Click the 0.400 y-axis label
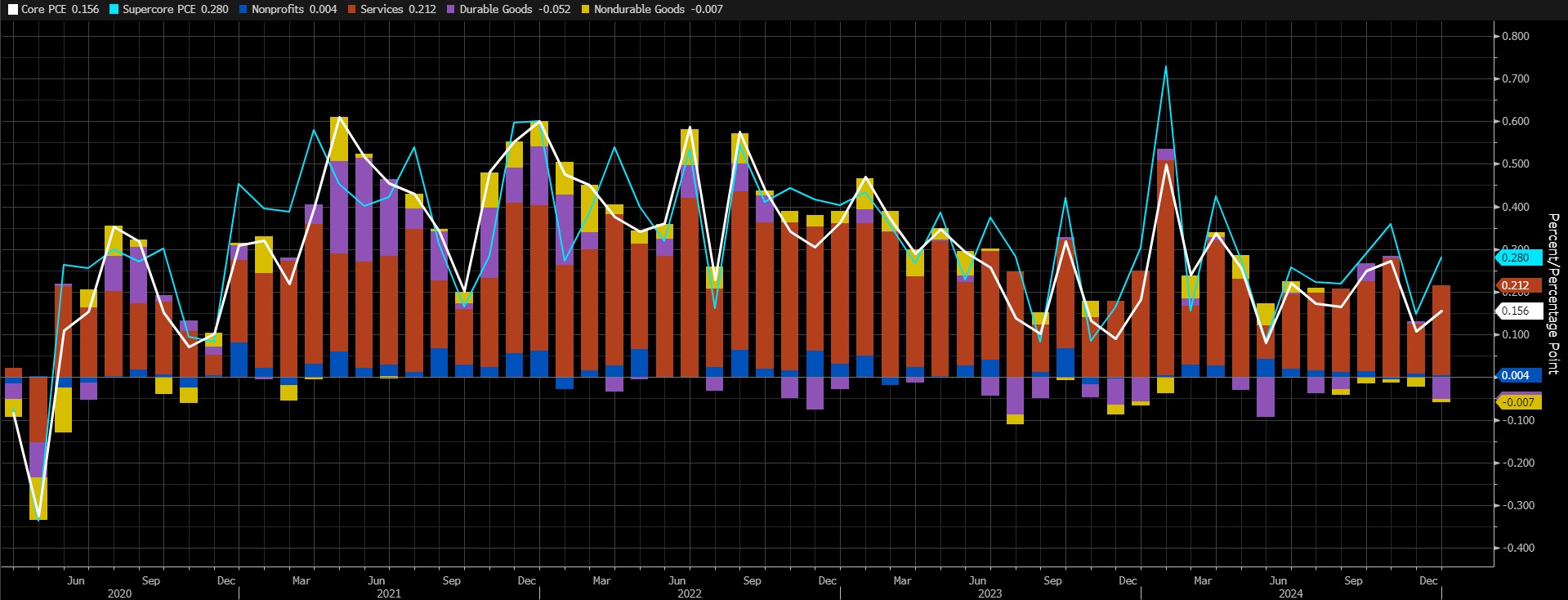 click(x=1516, y=207)
